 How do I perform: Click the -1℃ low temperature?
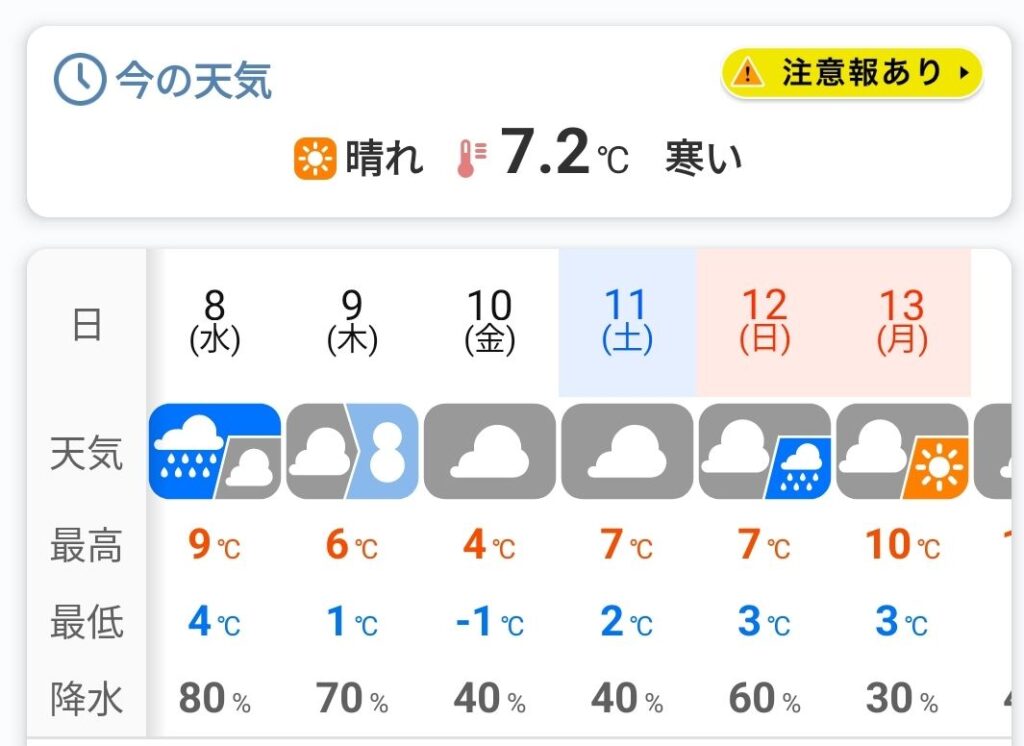click(489, 622)
